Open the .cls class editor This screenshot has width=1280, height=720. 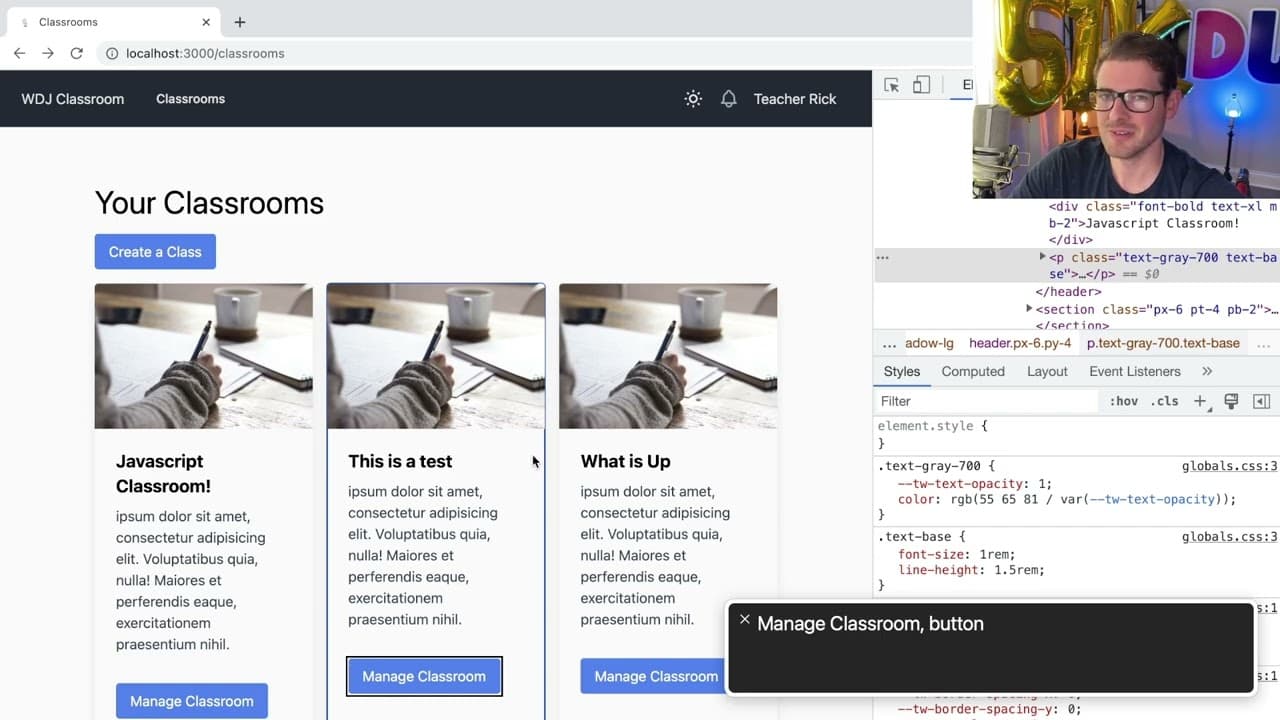pos(1164,401)
